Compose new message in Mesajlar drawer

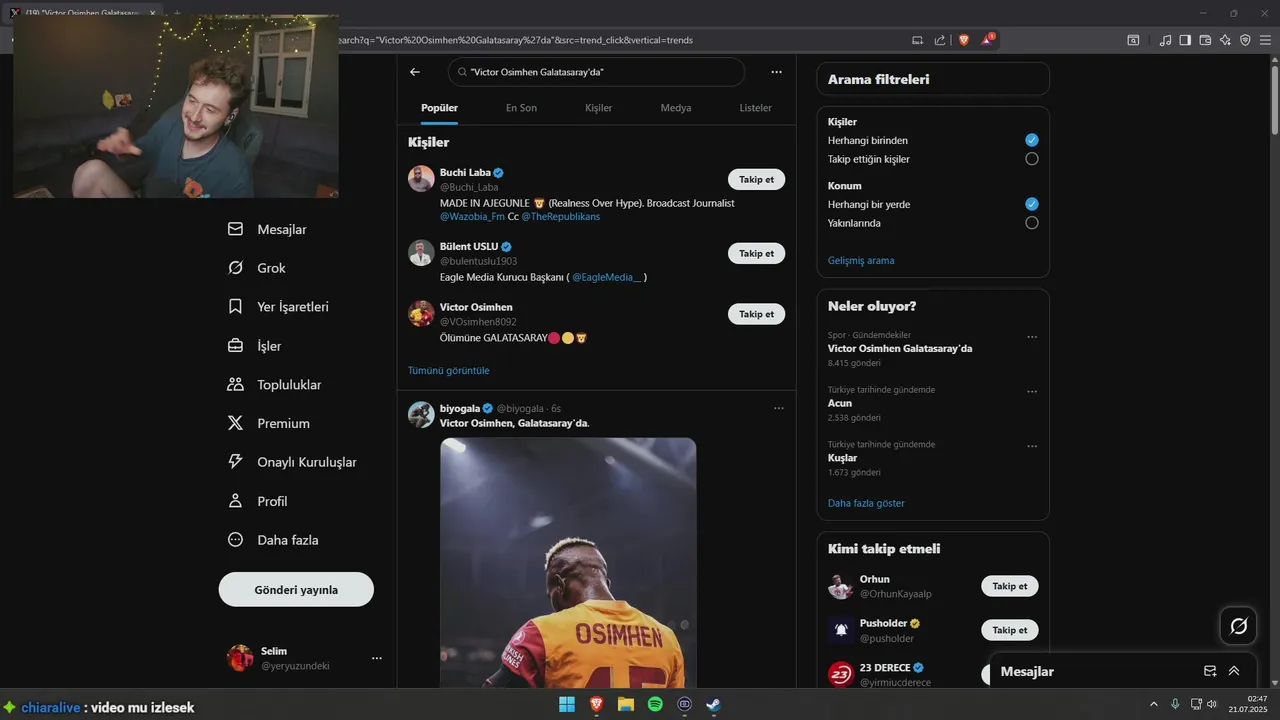(1210, 671)
